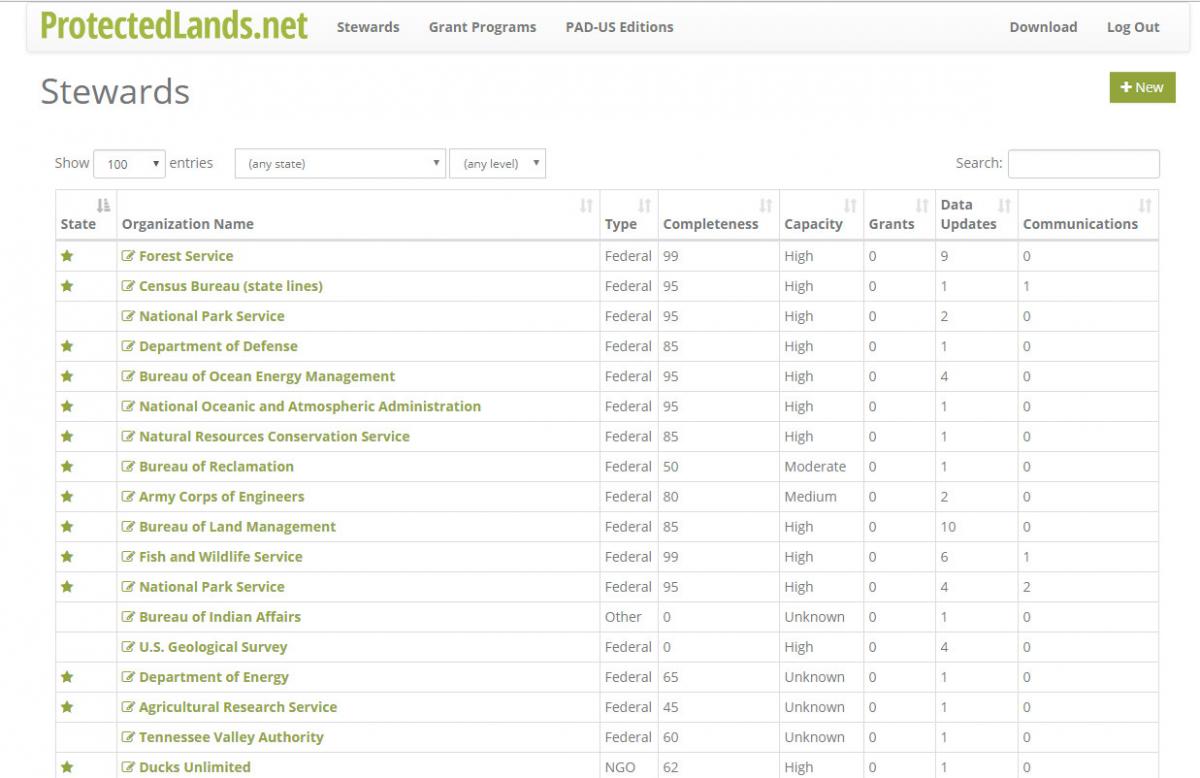
Task: Click the star in Department of Energy row
Action: 67,677
